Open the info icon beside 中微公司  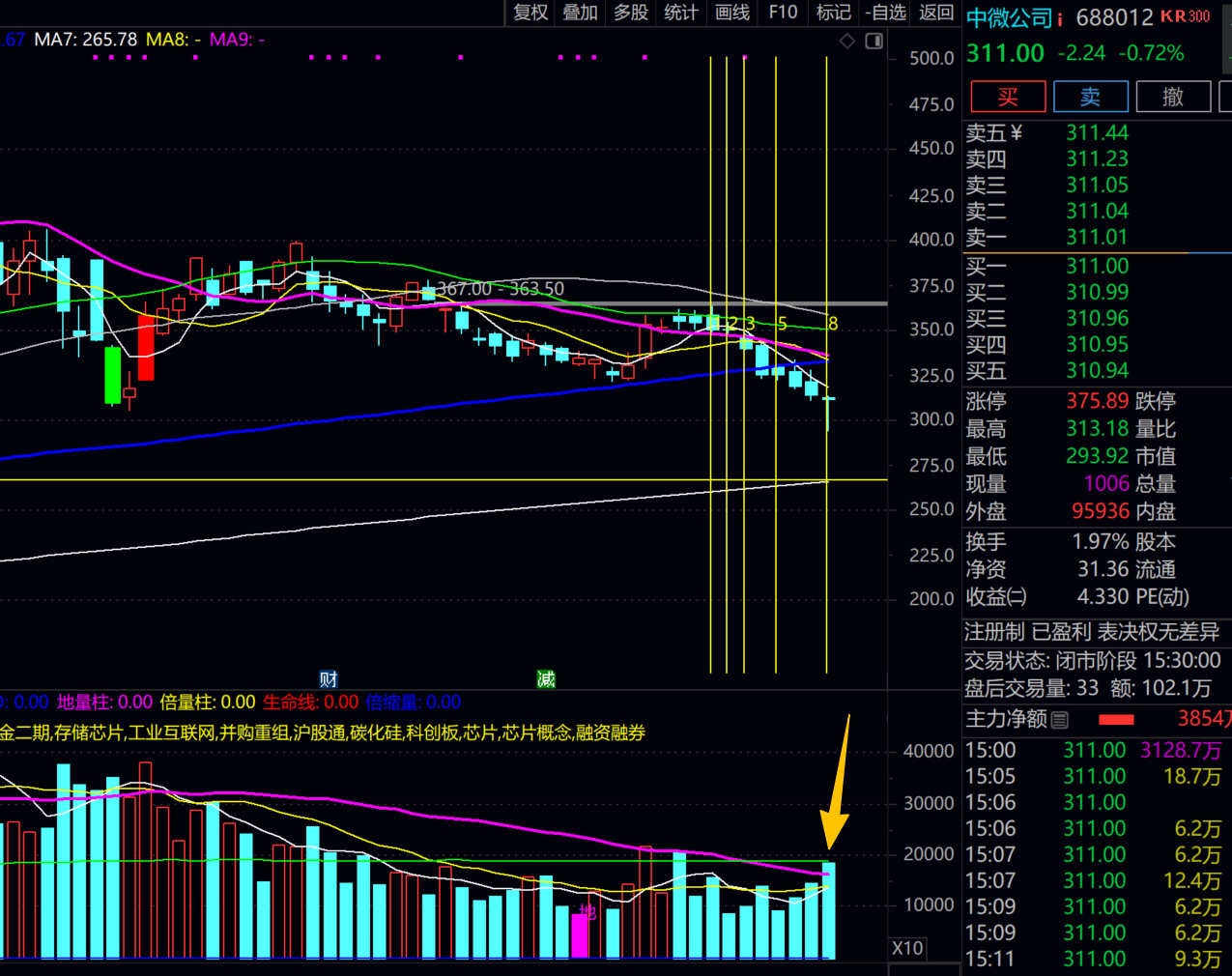(x=1060, y=18)
